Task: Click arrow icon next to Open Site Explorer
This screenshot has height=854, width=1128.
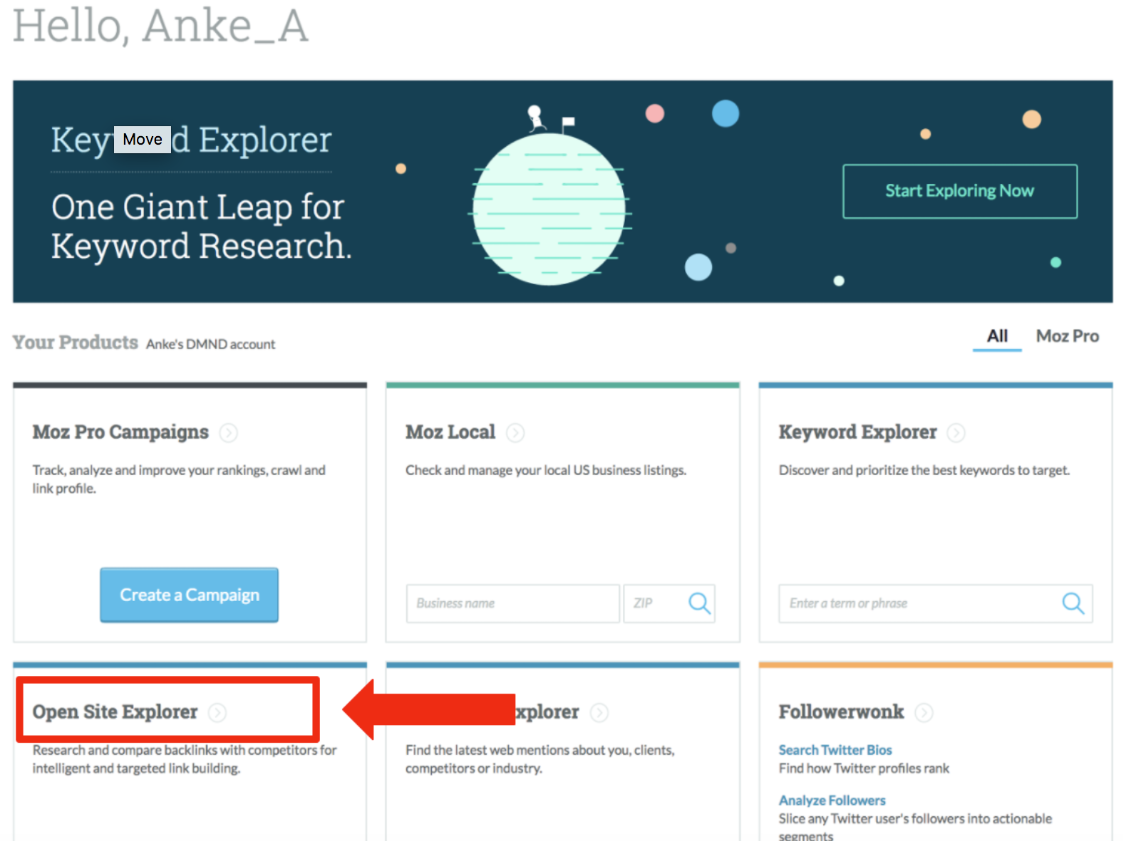Action: [218, 713]
